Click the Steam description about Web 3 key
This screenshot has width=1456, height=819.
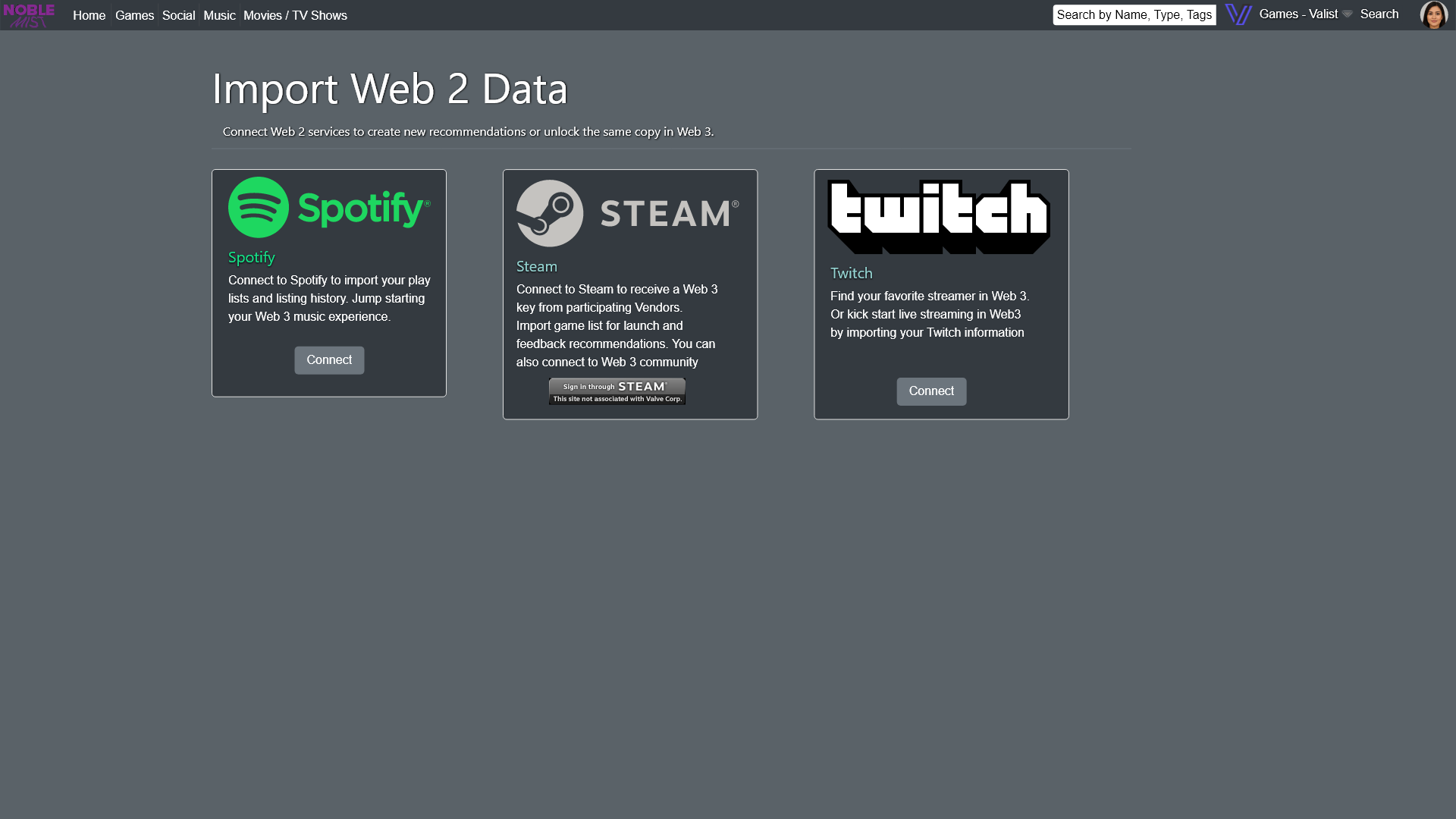617,325
